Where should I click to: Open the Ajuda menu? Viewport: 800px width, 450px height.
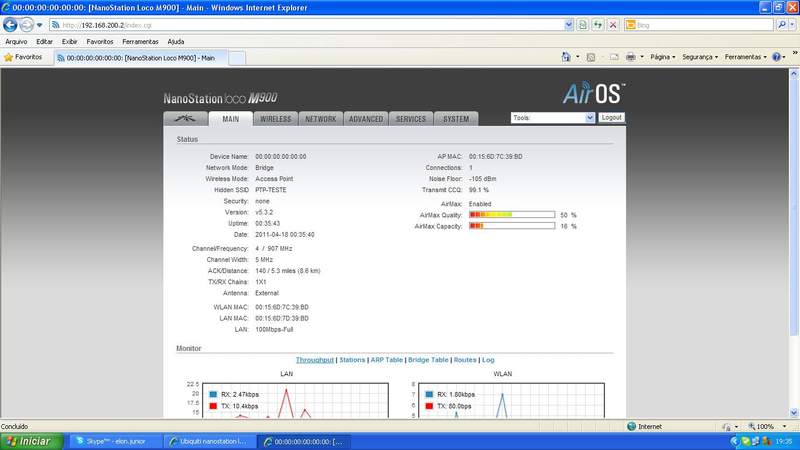(176, 41)
